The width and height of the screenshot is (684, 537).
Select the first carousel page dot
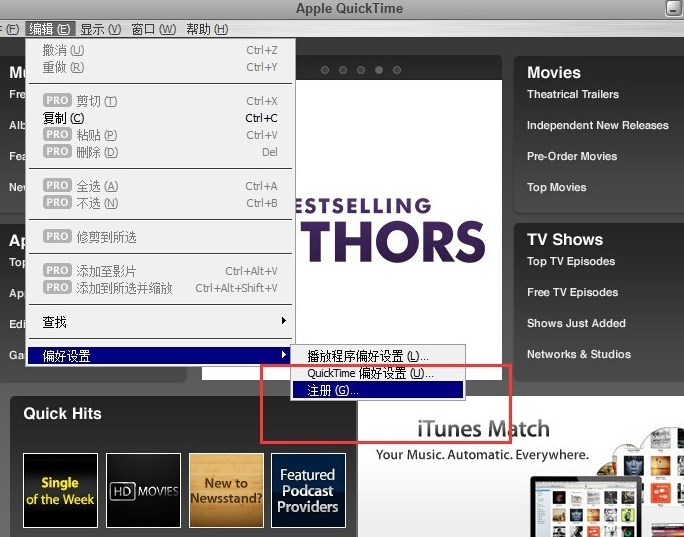pyautogui.click(x=325, y=70)
